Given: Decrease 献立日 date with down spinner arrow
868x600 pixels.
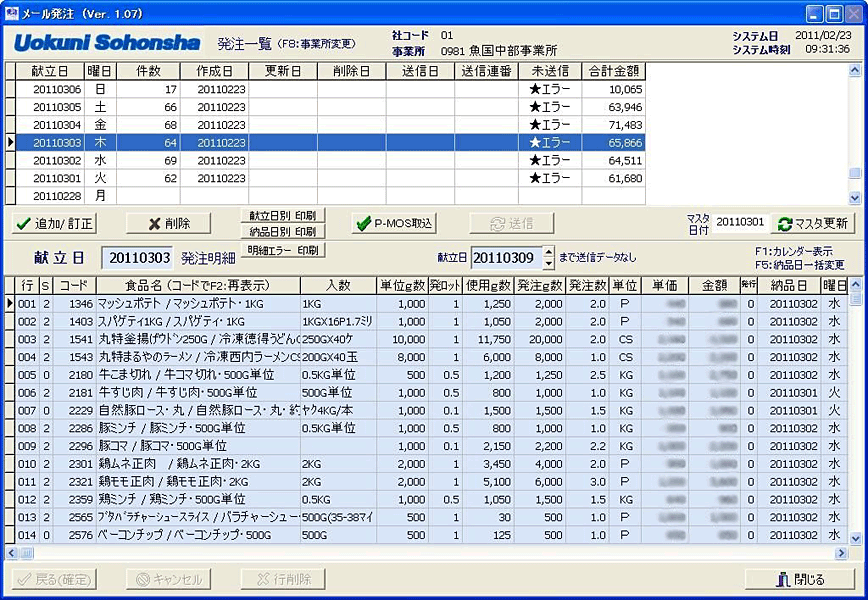Looking at the screenshot, I should coord(548,264).
